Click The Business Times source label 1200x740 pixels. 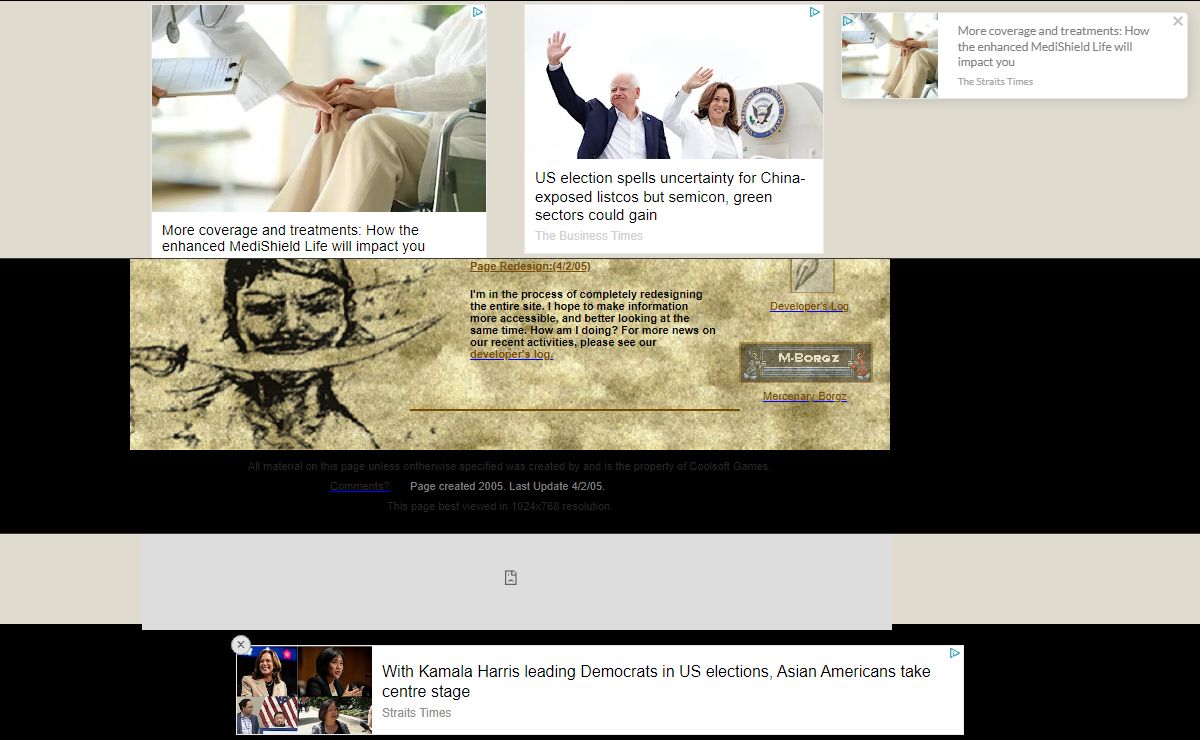click(x=589, y=236)
